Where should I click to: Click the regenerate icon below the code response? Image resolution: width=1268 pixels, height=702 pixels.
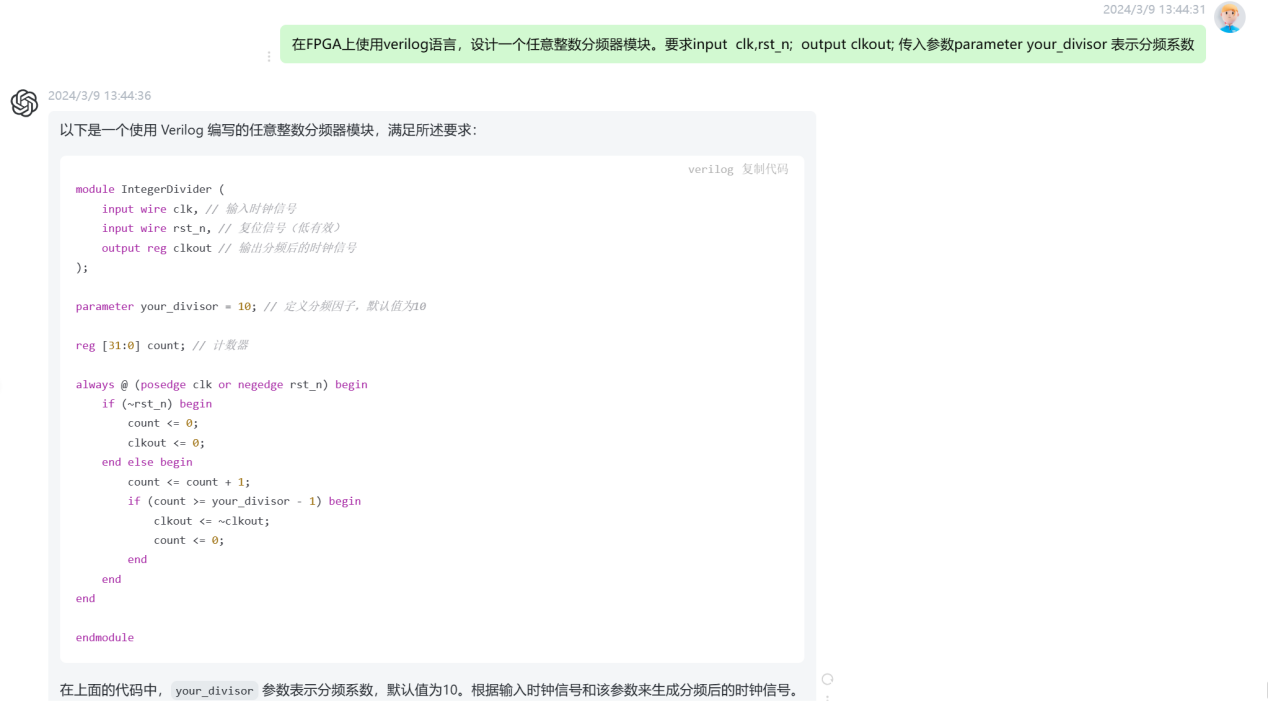(827, 680)
